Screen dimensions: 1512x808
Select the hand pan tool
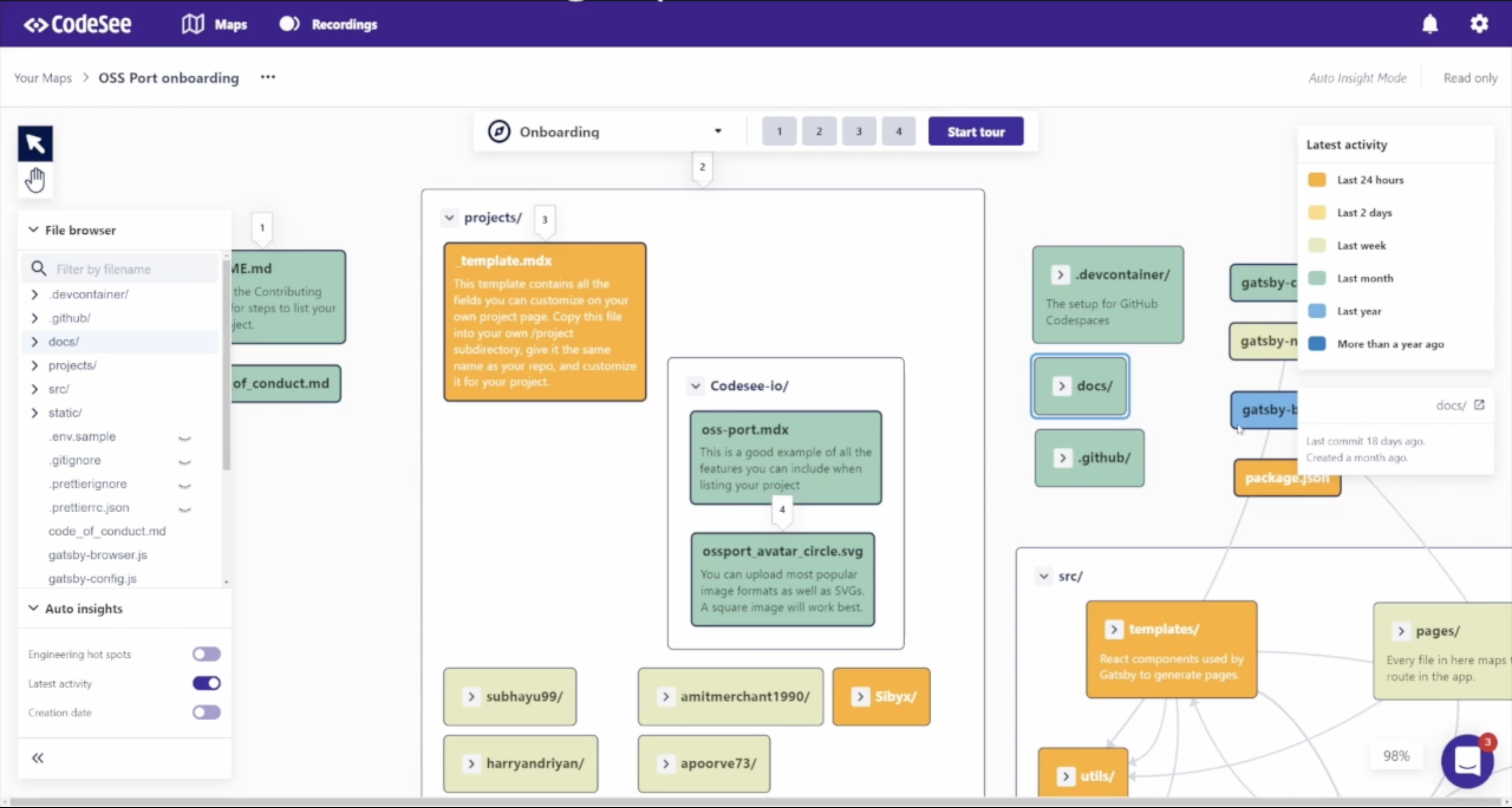click(34, 180)
